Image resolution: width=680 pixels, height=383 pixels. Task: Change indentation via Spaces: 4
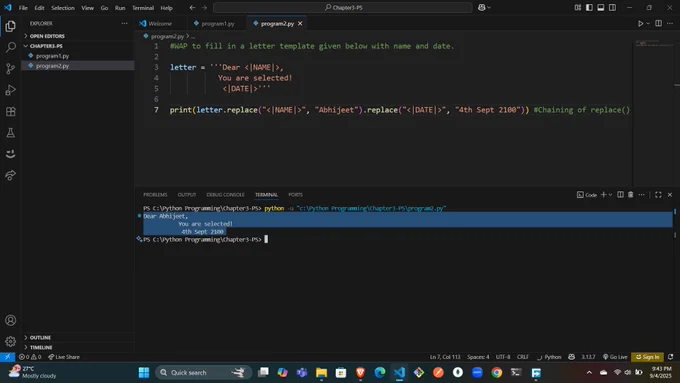[478, 357]
